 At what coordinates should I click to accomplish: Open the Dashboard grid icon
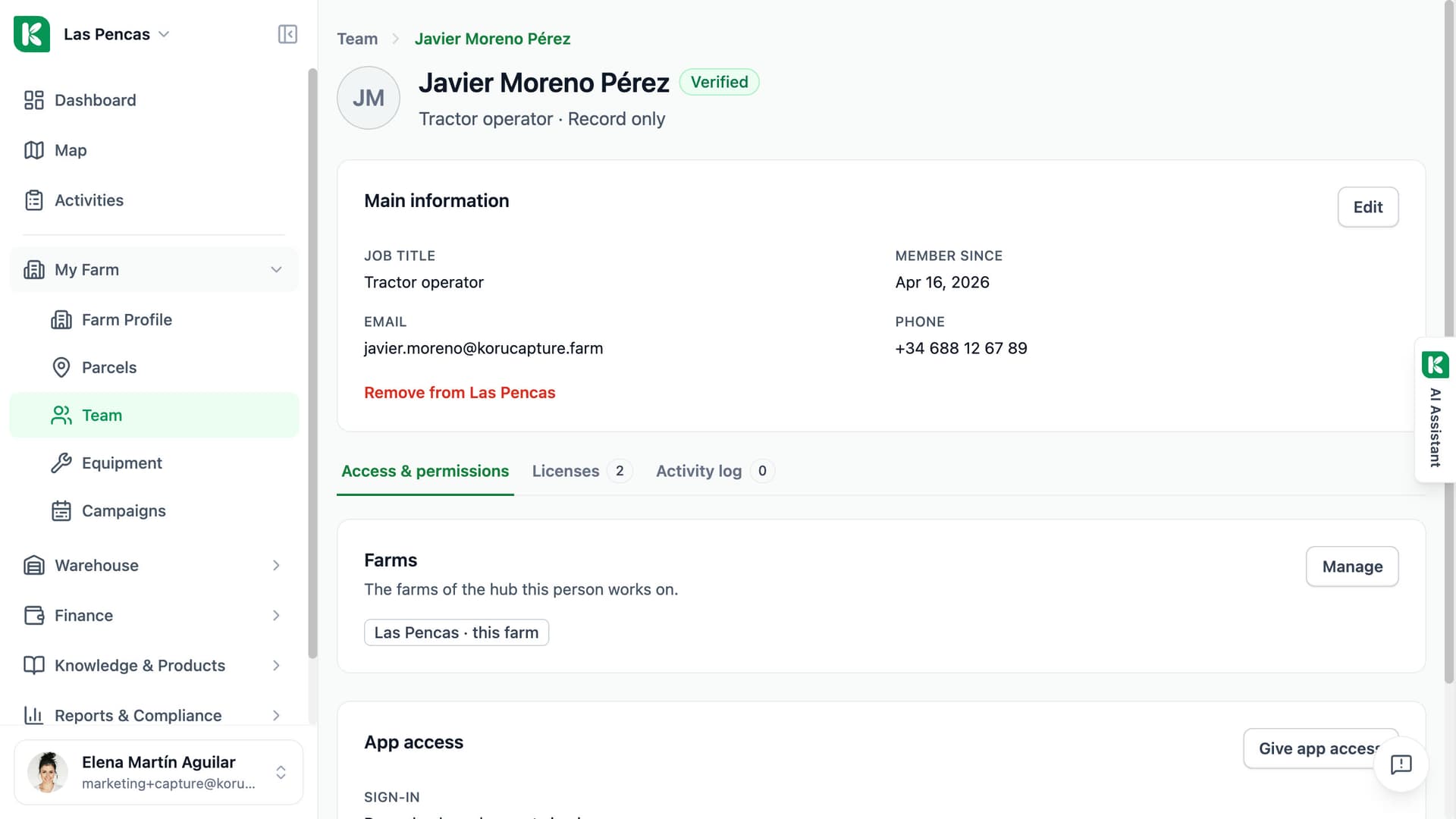point(34,100)
